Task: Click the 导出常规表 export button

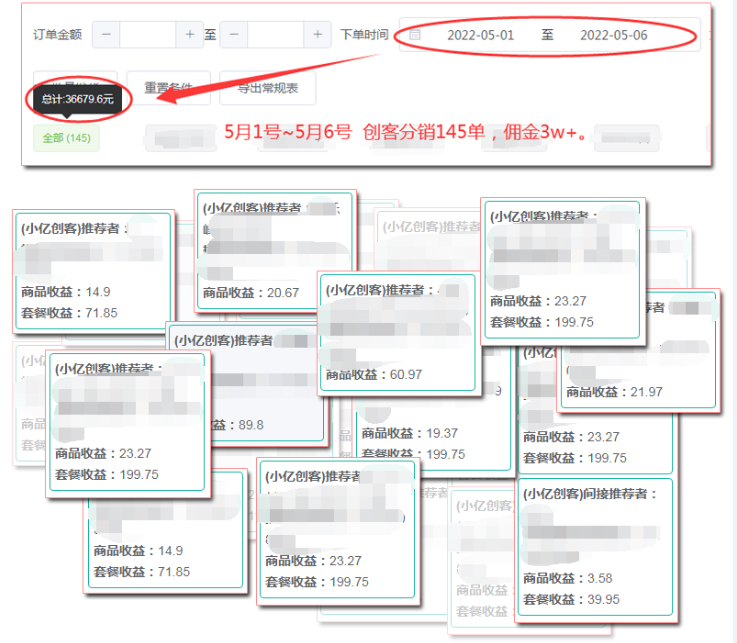Action: (267, 88)
